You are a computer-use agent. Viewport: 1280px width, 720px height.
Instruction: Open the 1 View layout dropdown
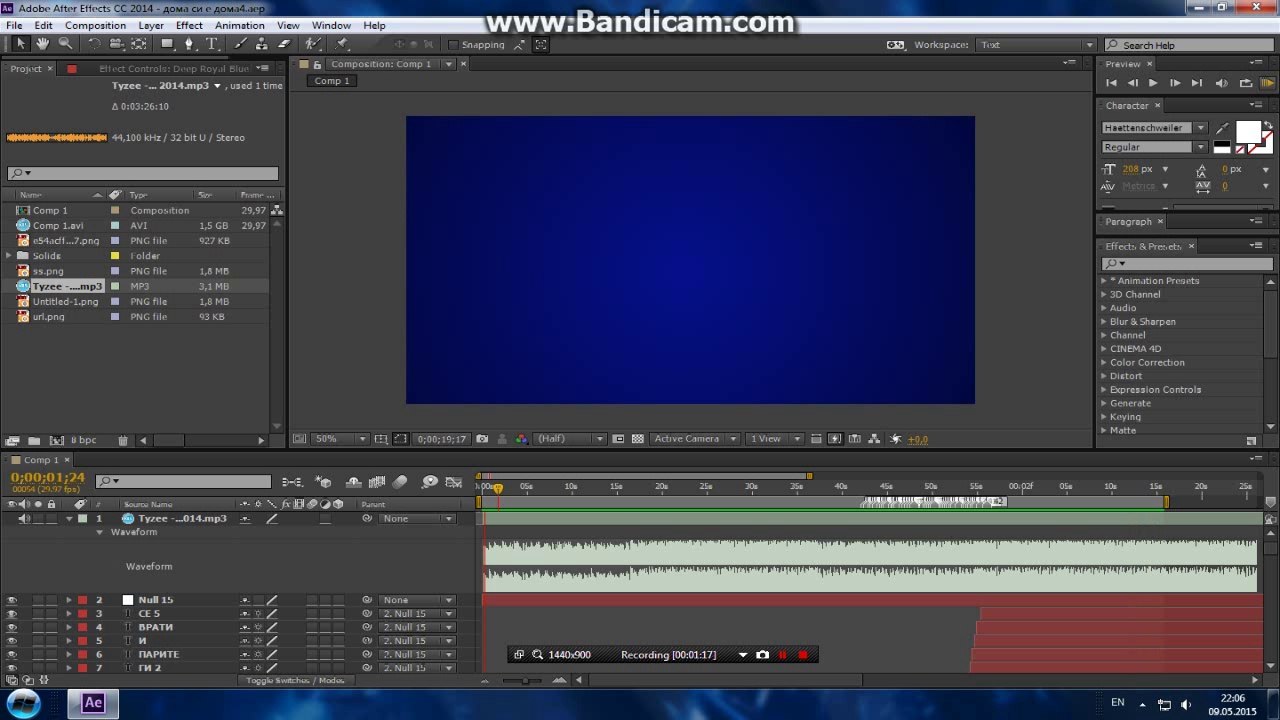coord(775,439)
